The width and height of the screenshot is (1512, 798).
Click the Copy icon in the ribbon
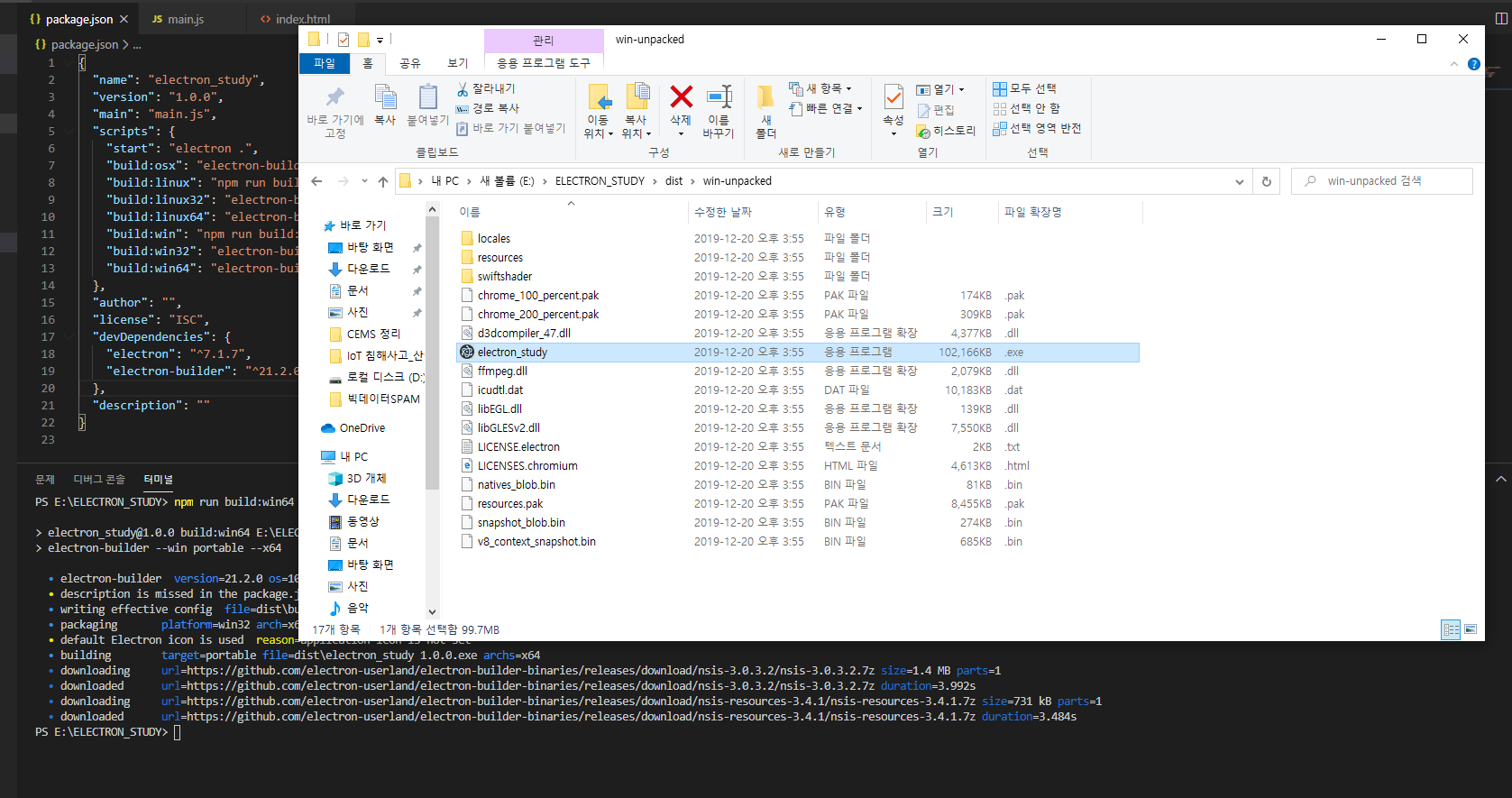point(385,97)
